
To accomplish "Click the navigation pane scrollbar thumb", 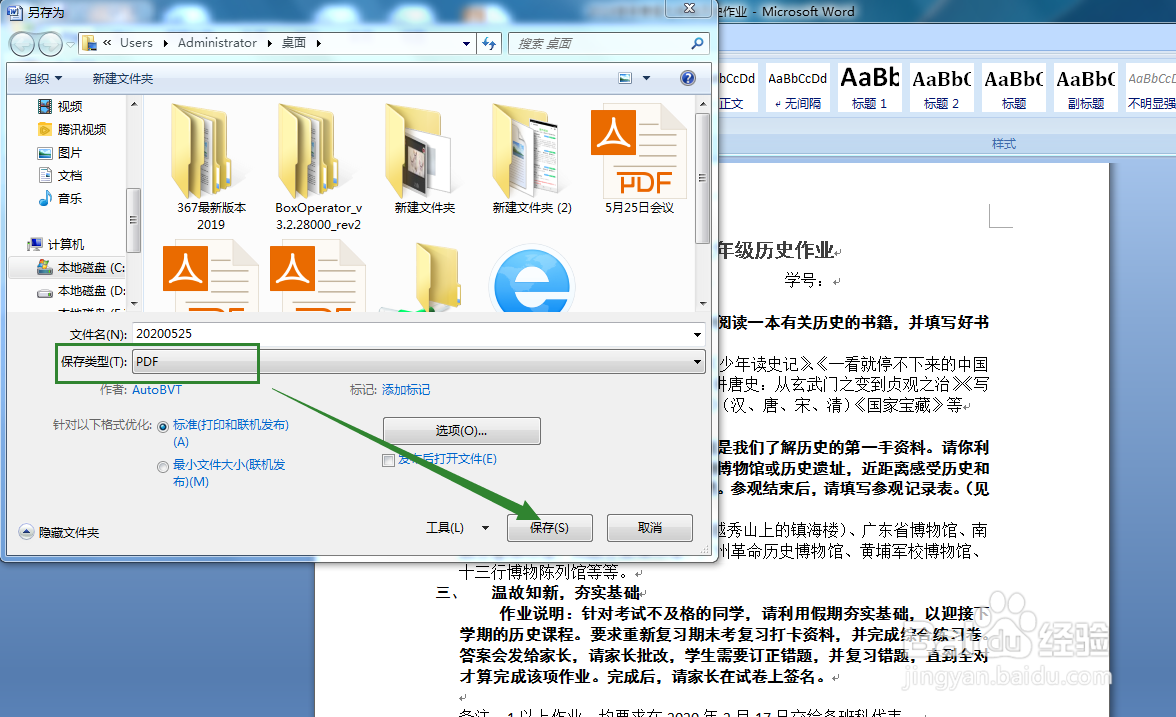I will point(134,220).
